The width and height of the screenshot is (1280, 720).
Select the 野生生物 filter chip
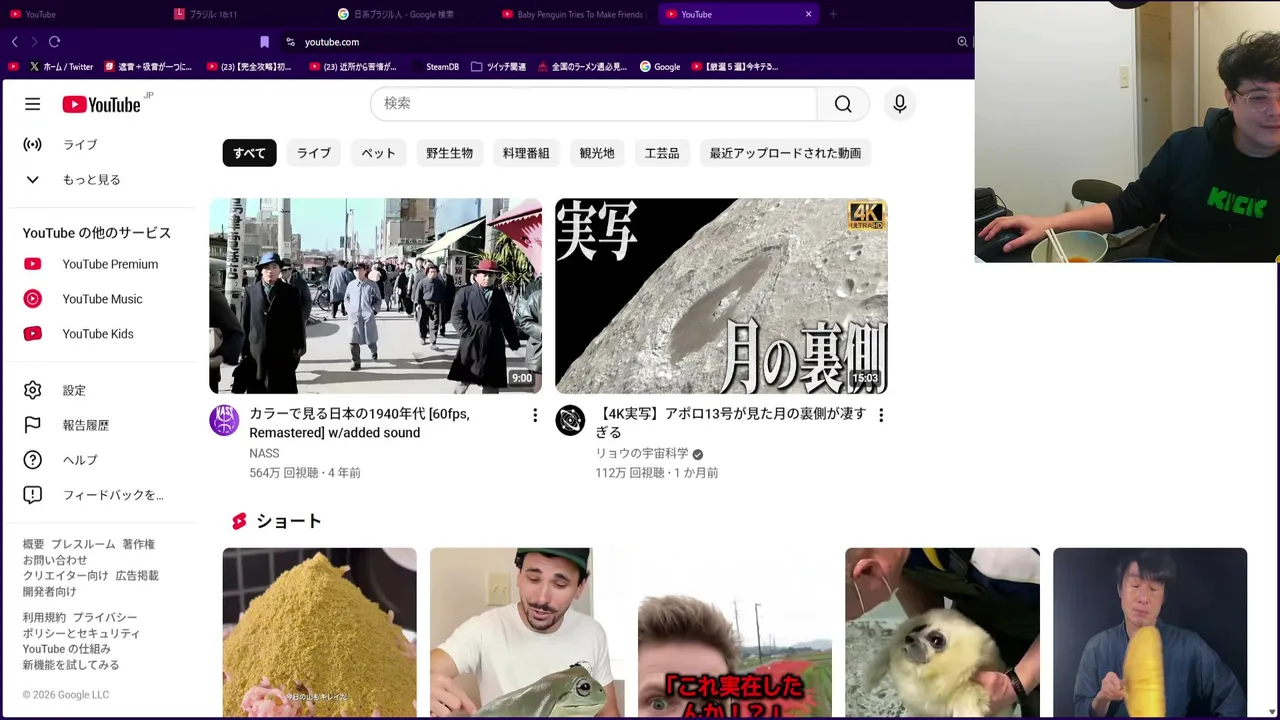pos(449,153)
